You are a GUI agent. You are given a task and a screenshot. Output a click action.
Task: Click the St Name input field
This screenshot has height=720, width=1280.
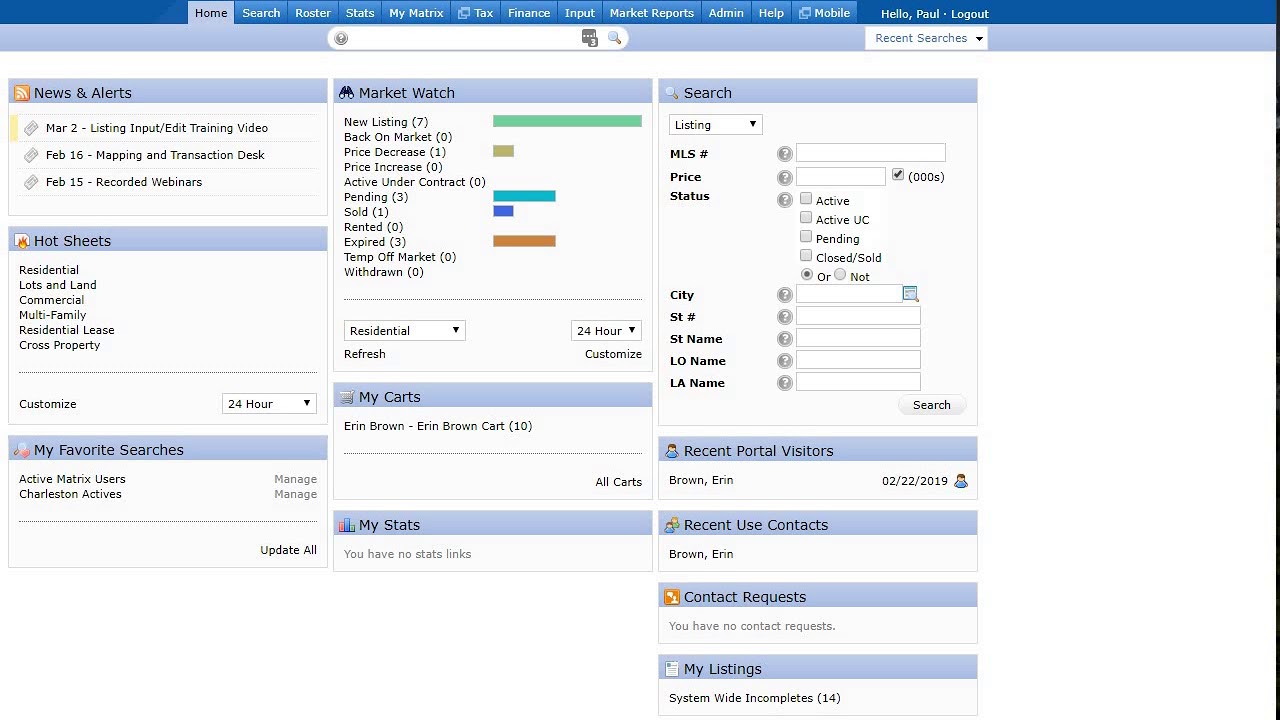click(x=858, y=338)
